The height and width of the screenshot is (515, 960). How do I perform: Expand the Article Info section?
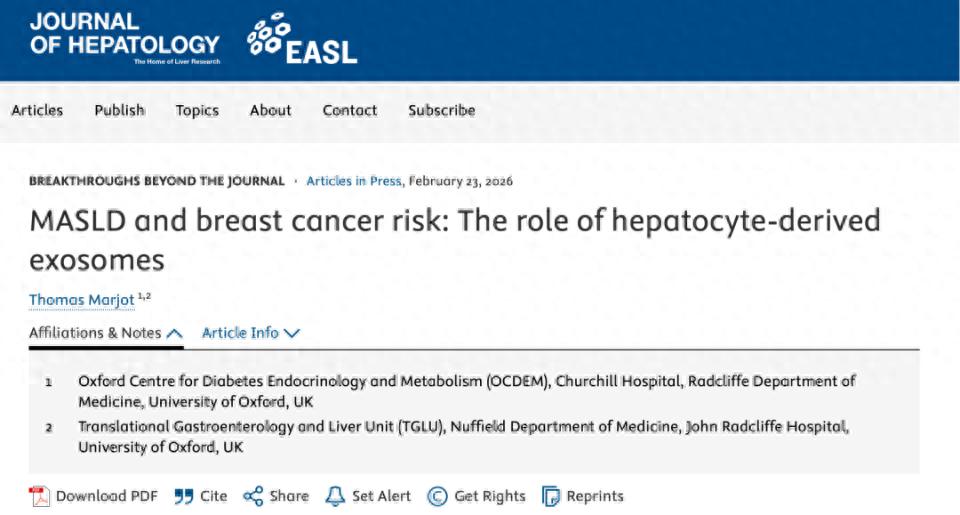[x=250, y=333]
